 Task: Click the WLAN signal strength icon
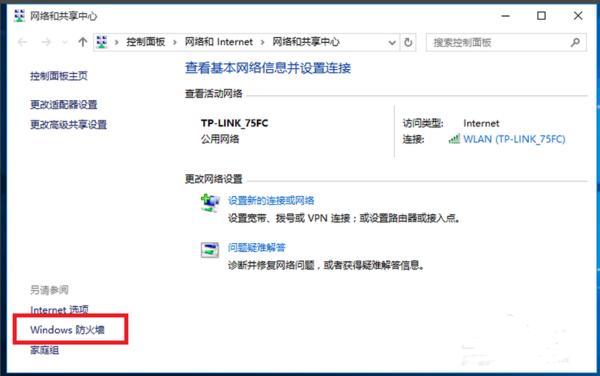454,139
